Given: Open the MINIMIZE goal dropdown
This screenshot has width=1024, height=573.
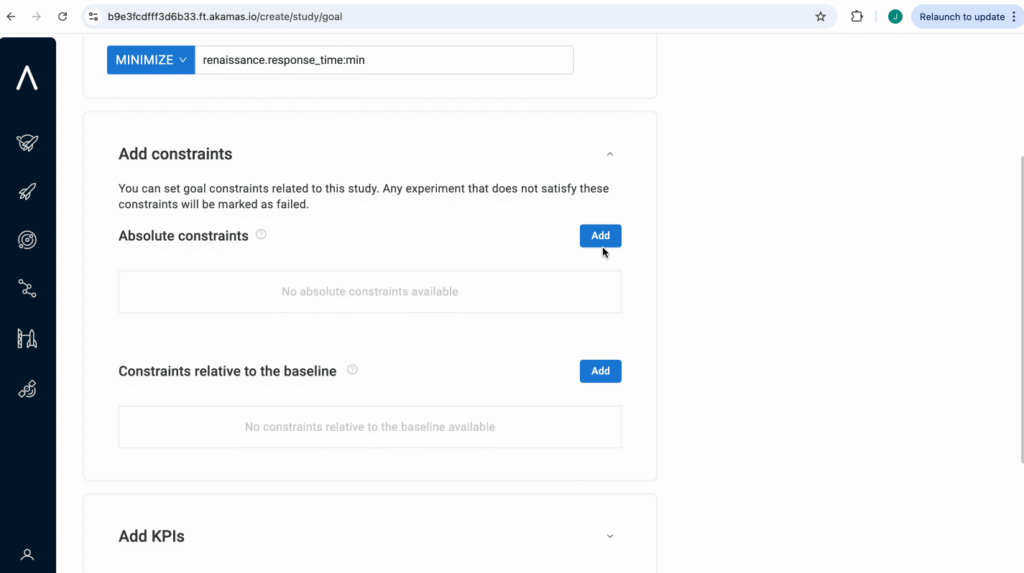Looking at the screenshot, I should point(151,60).
